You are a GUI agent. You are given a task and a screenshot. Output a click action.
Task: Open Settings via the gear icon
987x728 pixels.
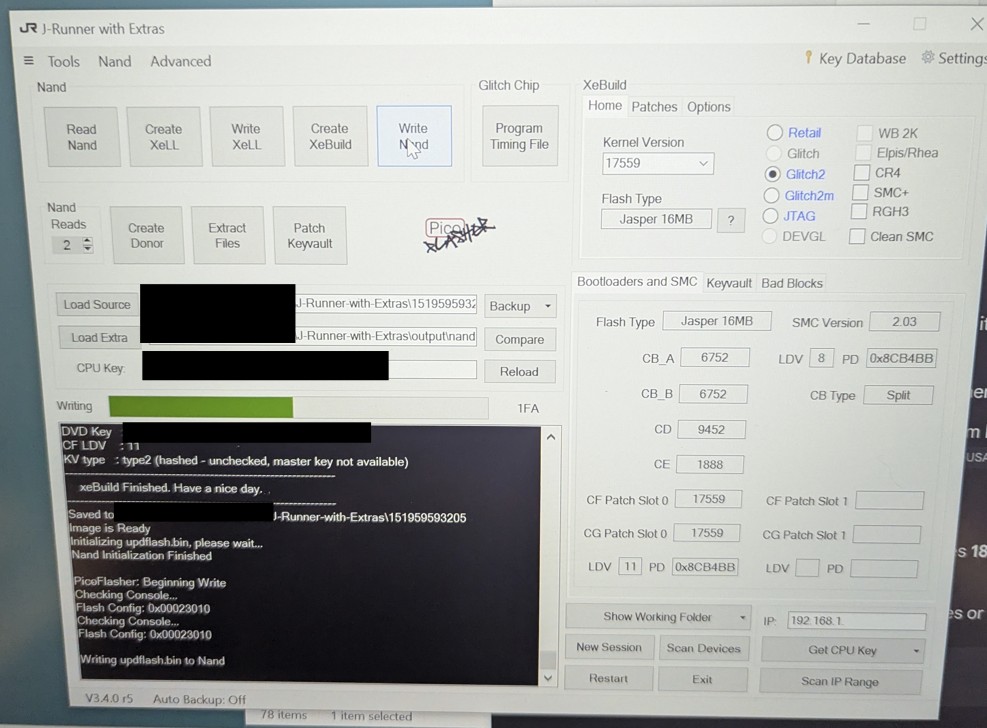pos(927,57)
